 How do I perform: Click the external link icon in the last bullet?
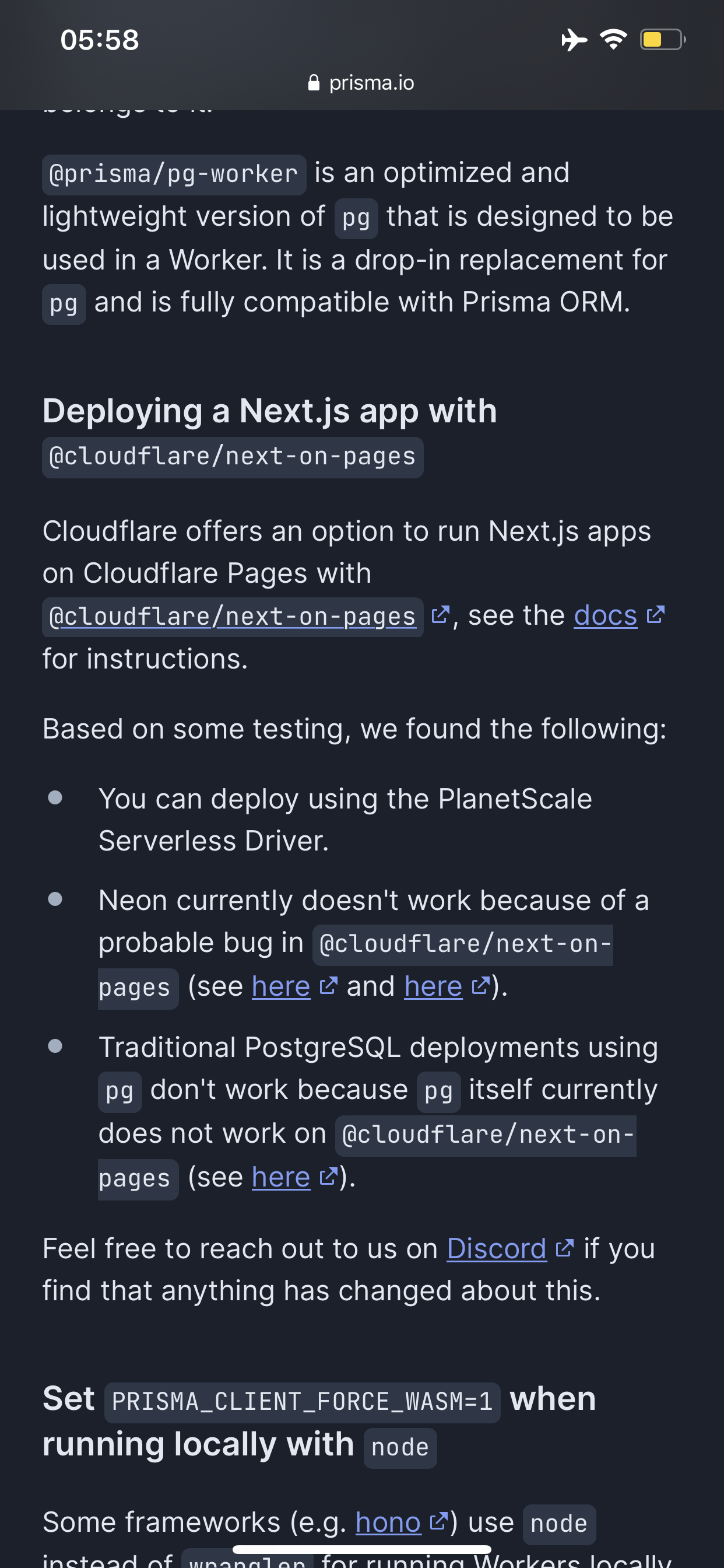pyautogui.click(x=328, y=1176)
